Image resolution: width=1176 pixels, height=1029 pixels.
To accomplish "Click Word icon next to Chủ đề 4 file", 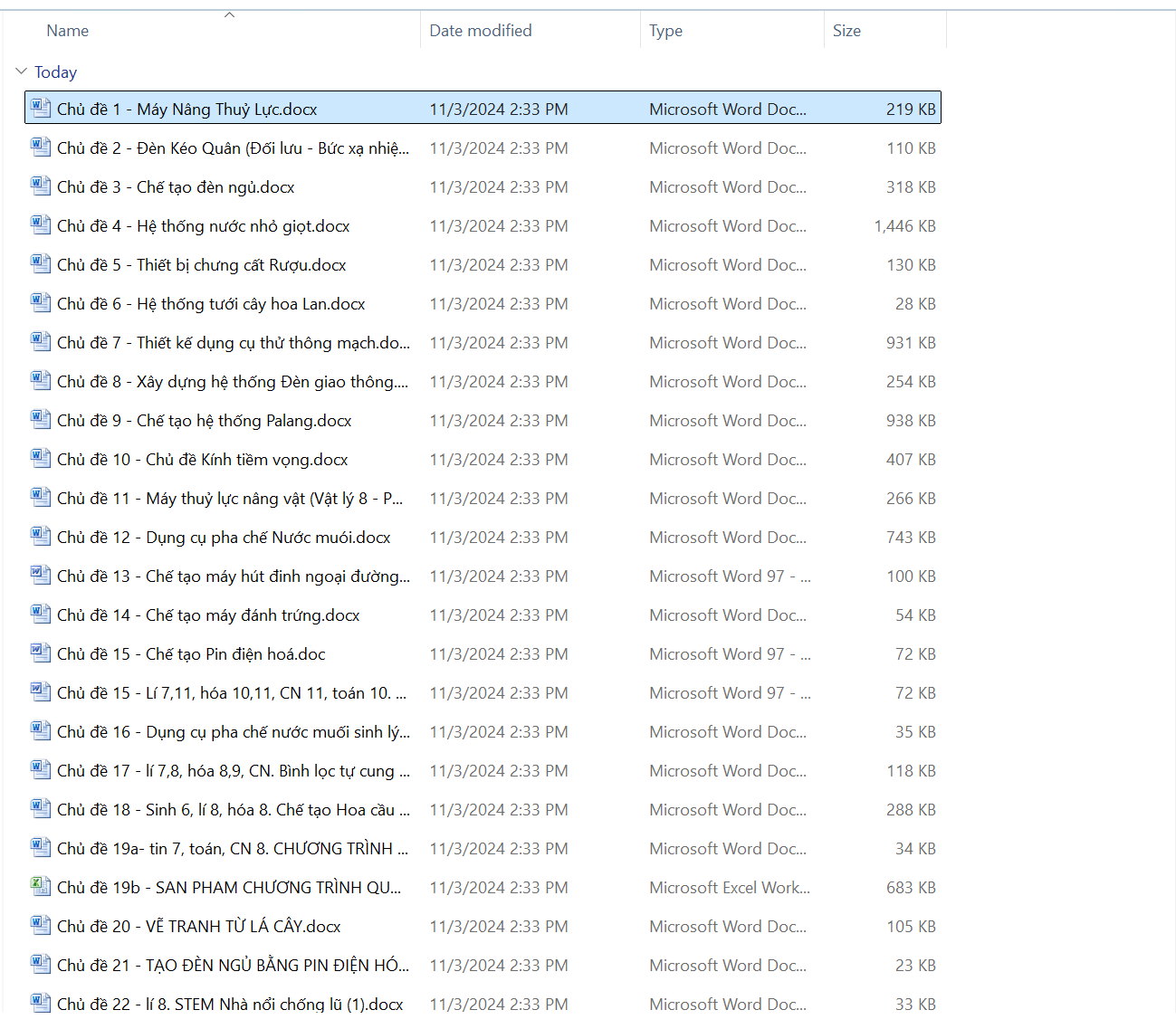I will click(x=41, y=225).
